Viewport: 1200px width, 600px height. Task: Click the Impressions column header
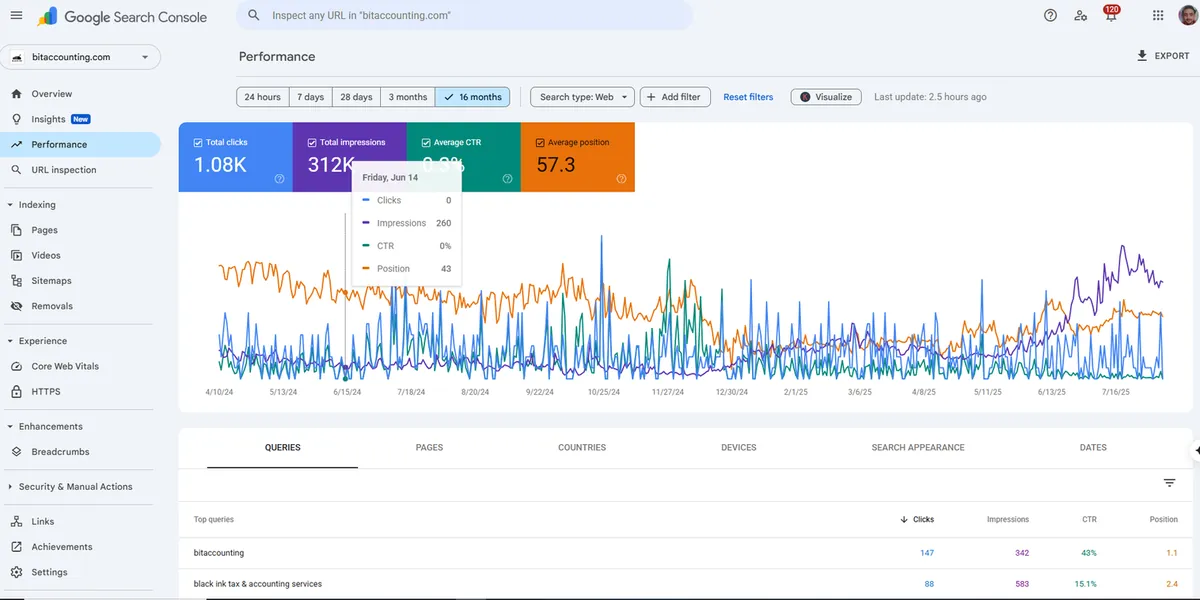click(x=1008, y=519)
